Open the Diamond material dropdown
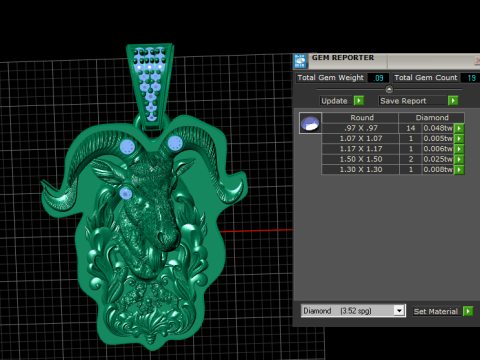The height and width of the screenshot is (360, 480). tap(399, 311)
